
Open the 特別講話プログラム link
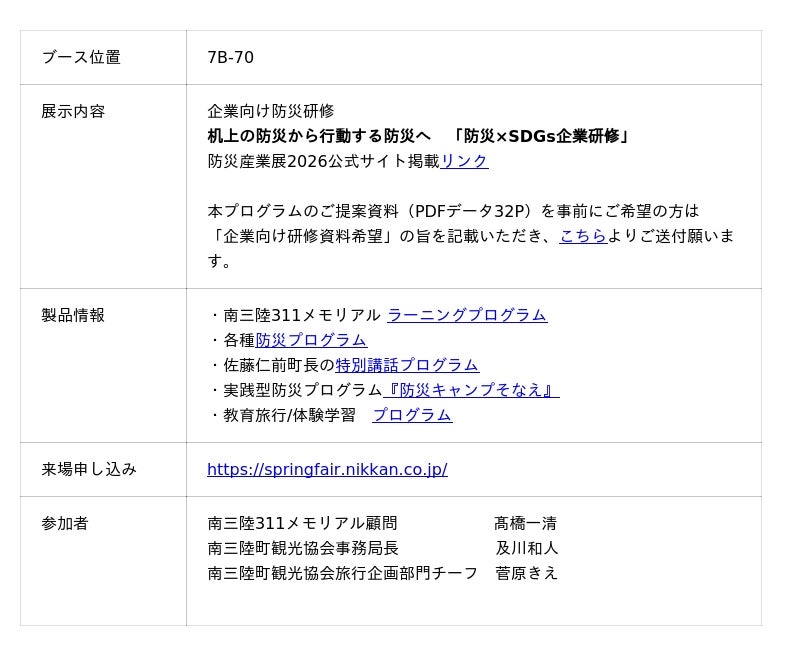(406, 365)
